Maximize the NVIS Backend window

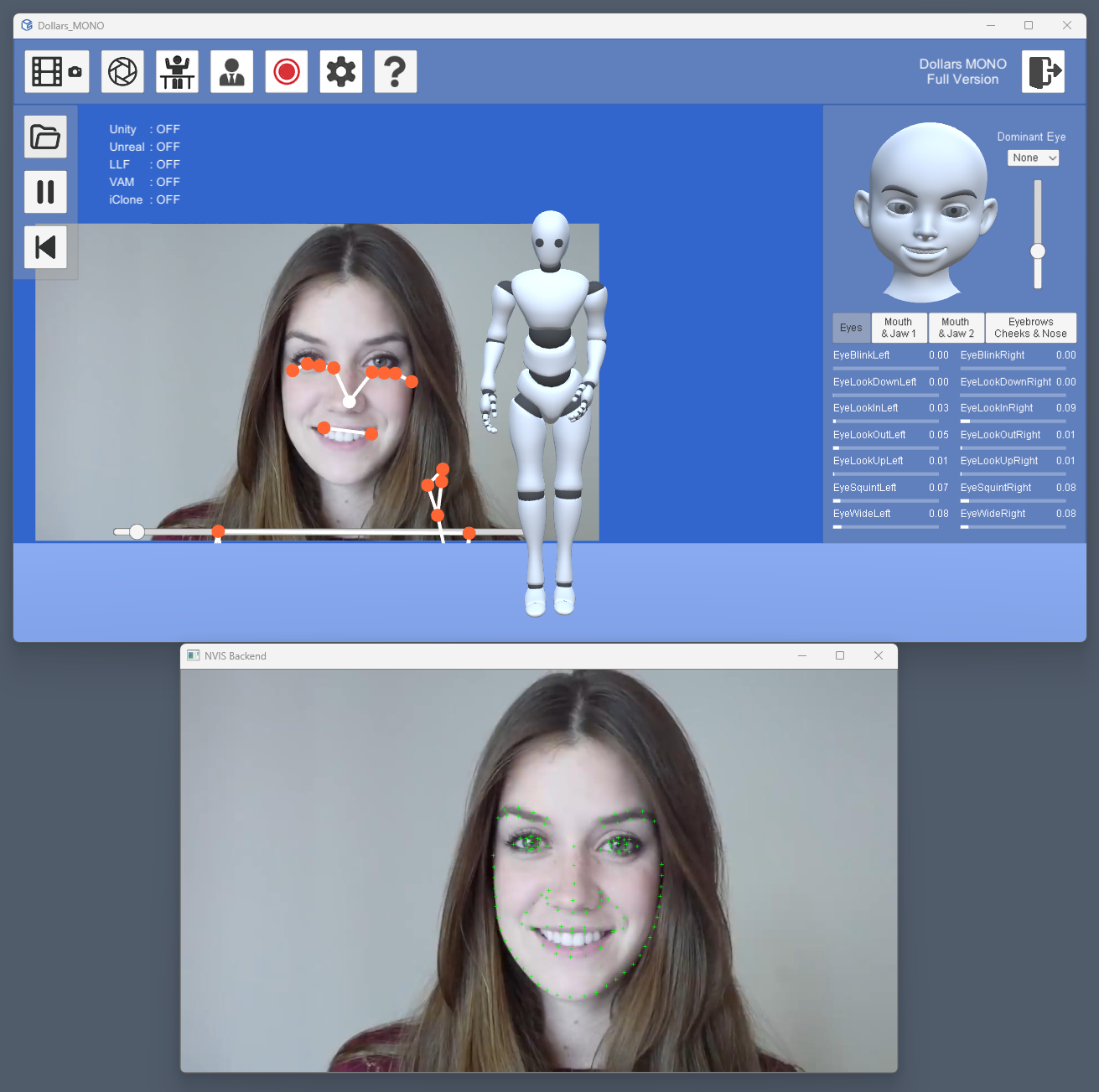840,656
